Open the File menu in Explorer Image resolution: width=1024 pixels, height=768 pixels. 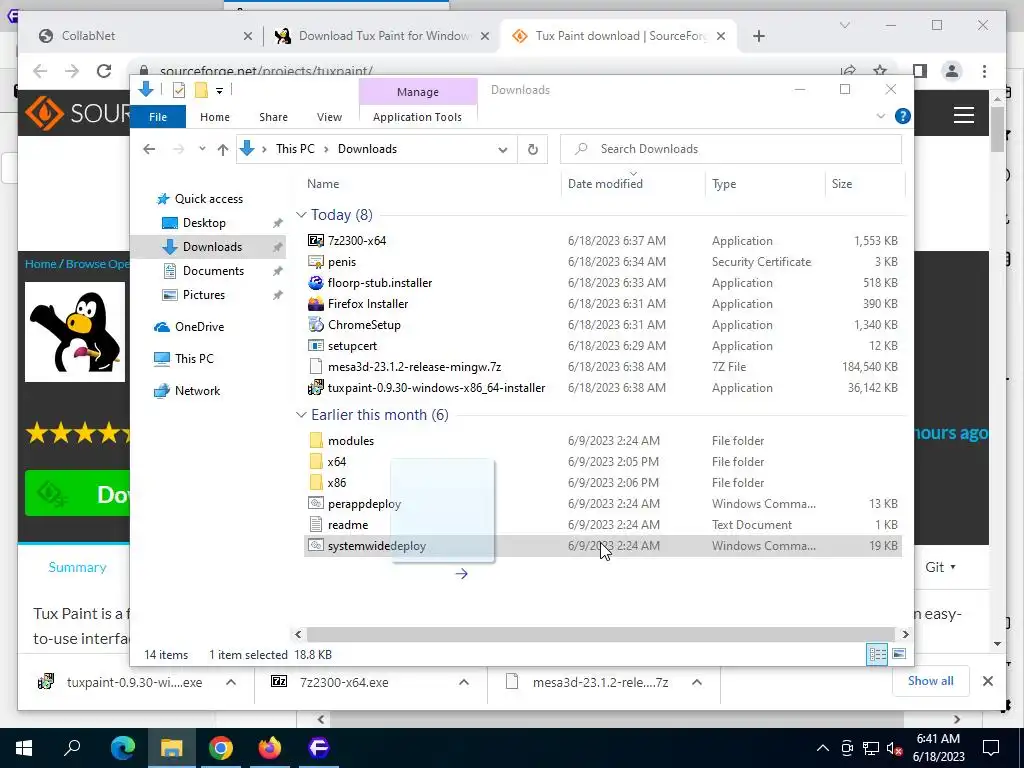point(158,117)
